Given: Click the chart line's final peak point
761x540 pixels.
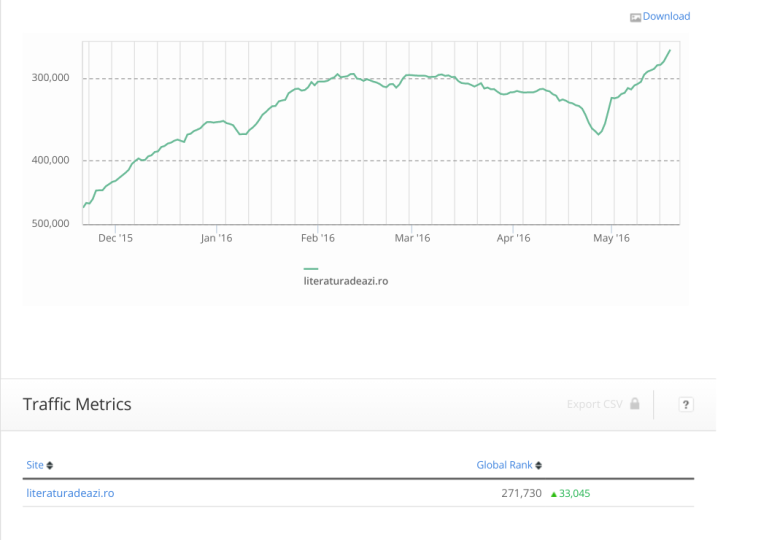Looking at the screenshot, I should click(670, 50).
